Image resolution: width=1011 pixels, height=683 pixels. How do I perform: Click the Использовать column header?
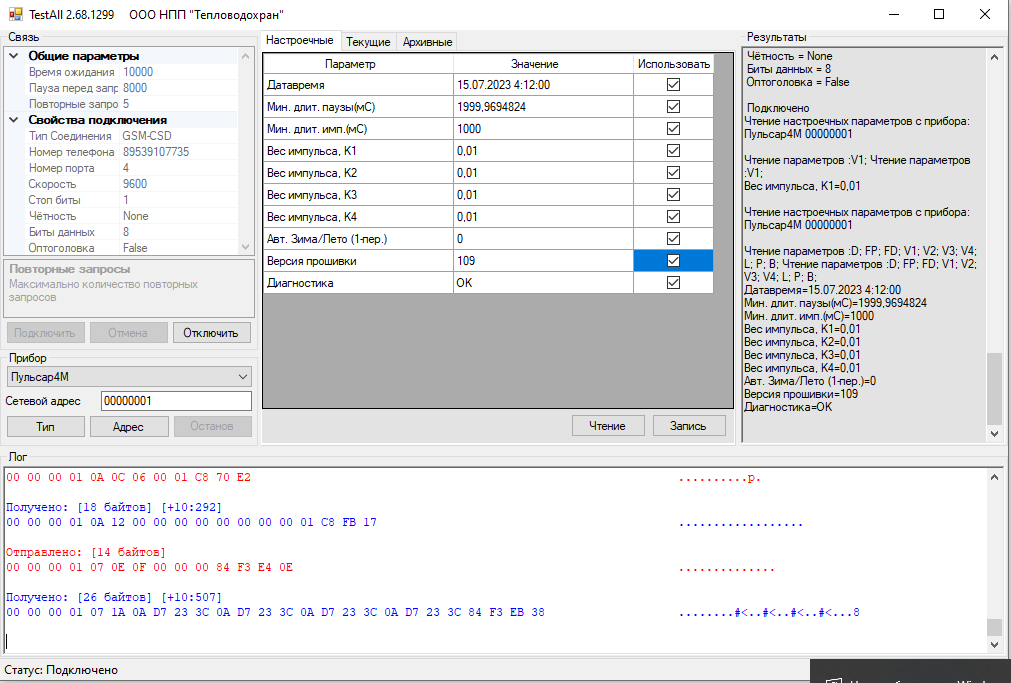point(673,64)
